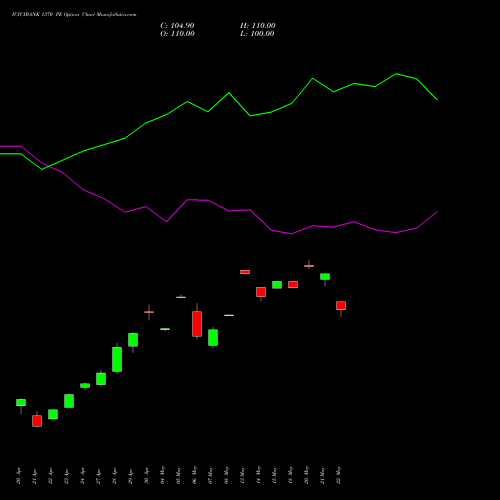
Task: Select the 30 Apr date label
Action: (147, 476)
